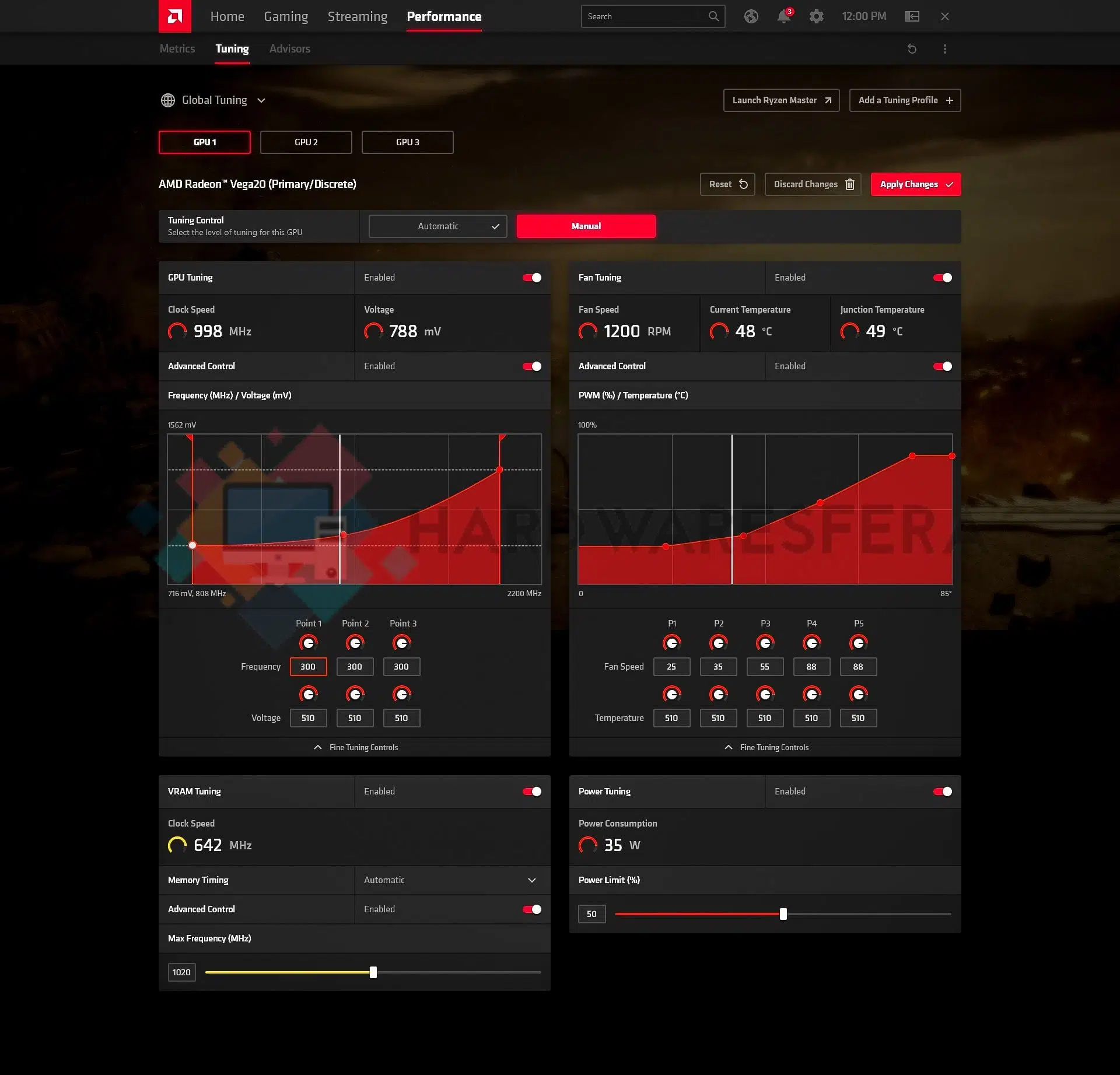Click the P2 Temperature dial knob

pos(718,694)
